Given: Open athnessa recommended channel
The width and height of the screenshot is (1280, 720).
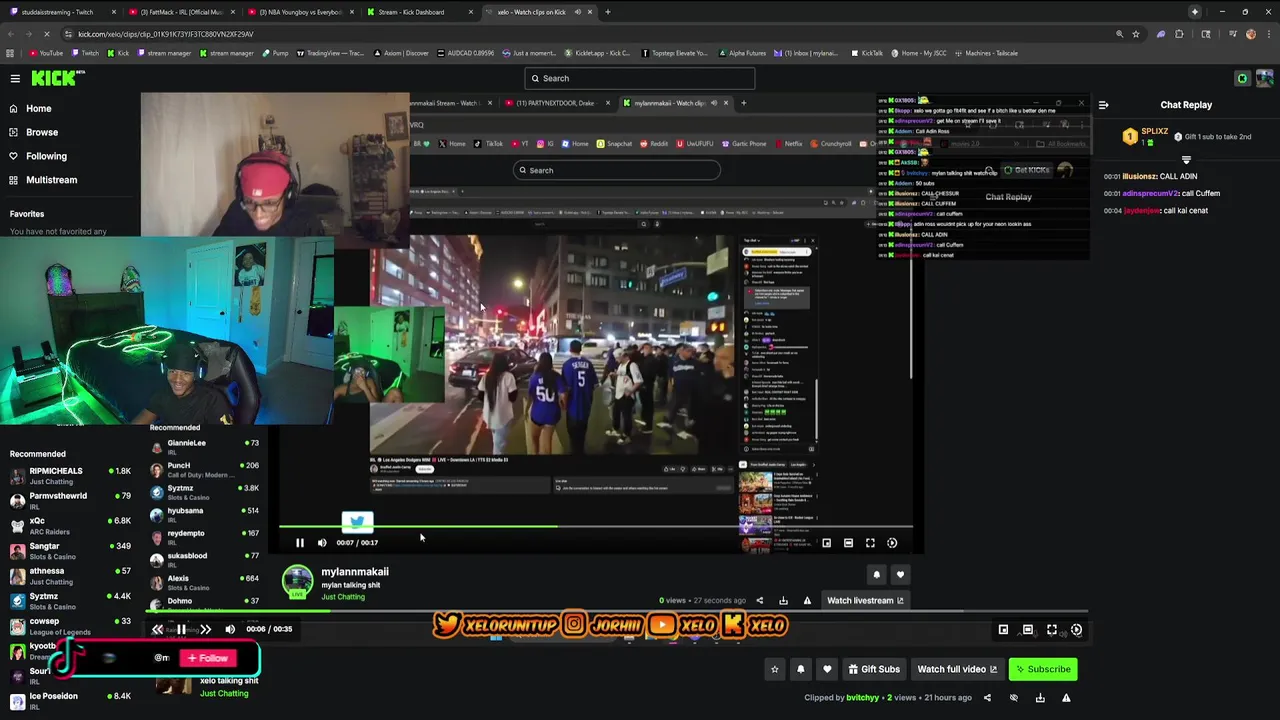Looking at the screenshot, I should pyautogui.click(x=70, y=576).
